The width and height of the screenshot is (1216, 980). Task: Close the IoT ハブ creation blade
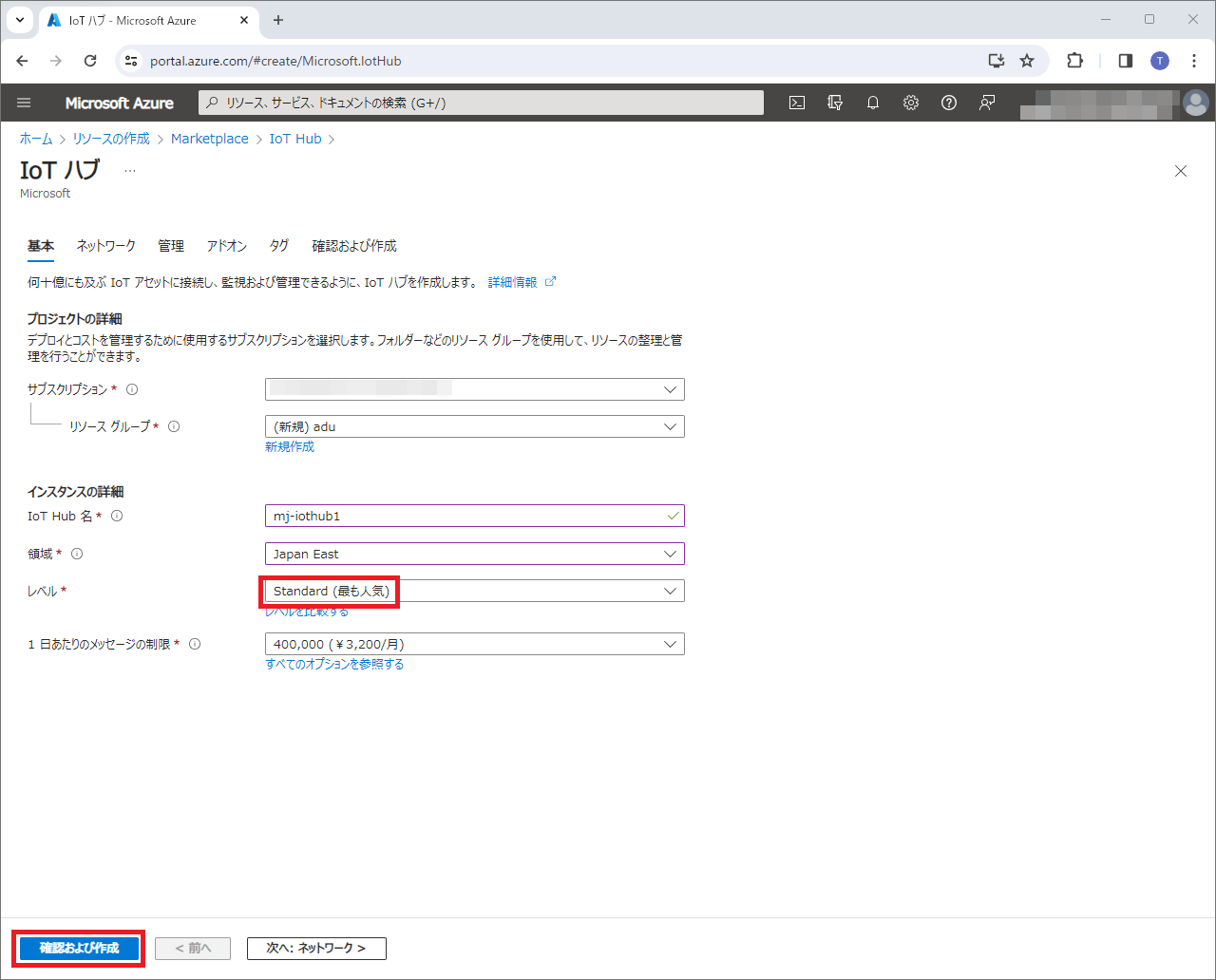pos(1181,171)
